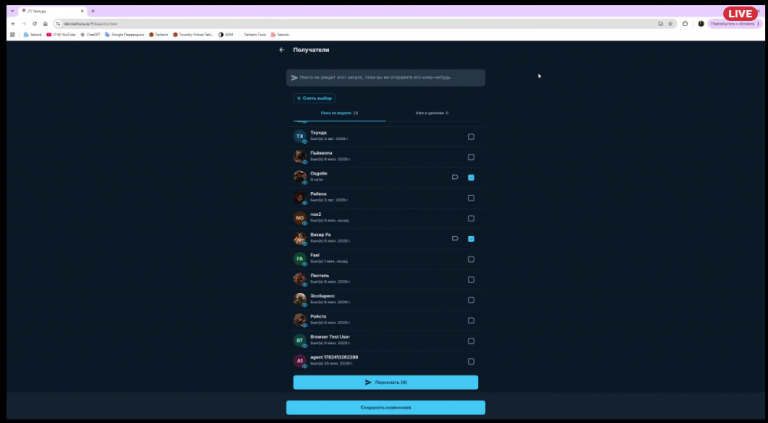Open the tab search chevron in browser
This screenshot has height=423, width=768.
tap(12, 11)
